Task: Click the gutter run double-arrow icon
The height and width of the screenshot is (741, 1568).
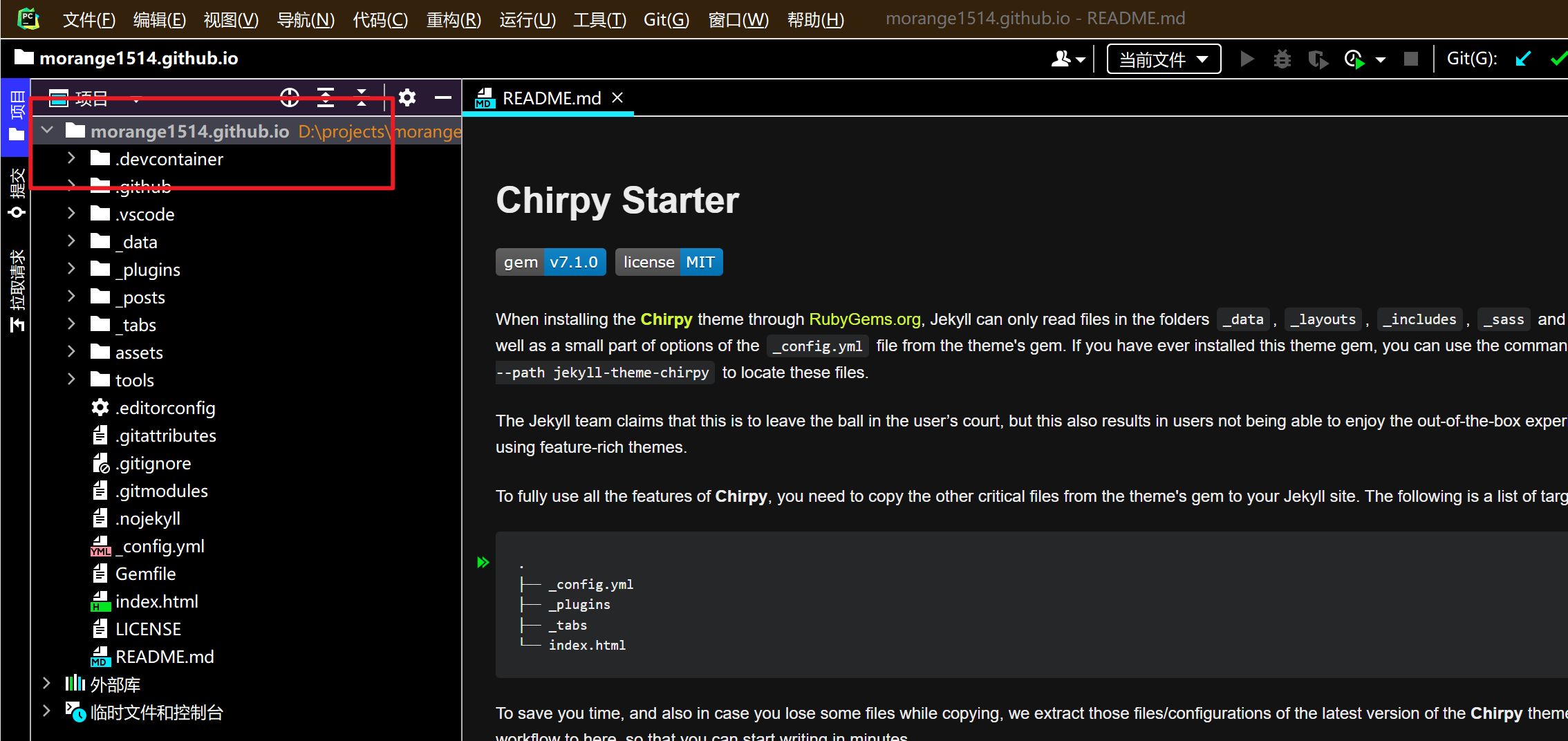Action: coord(483,563)
